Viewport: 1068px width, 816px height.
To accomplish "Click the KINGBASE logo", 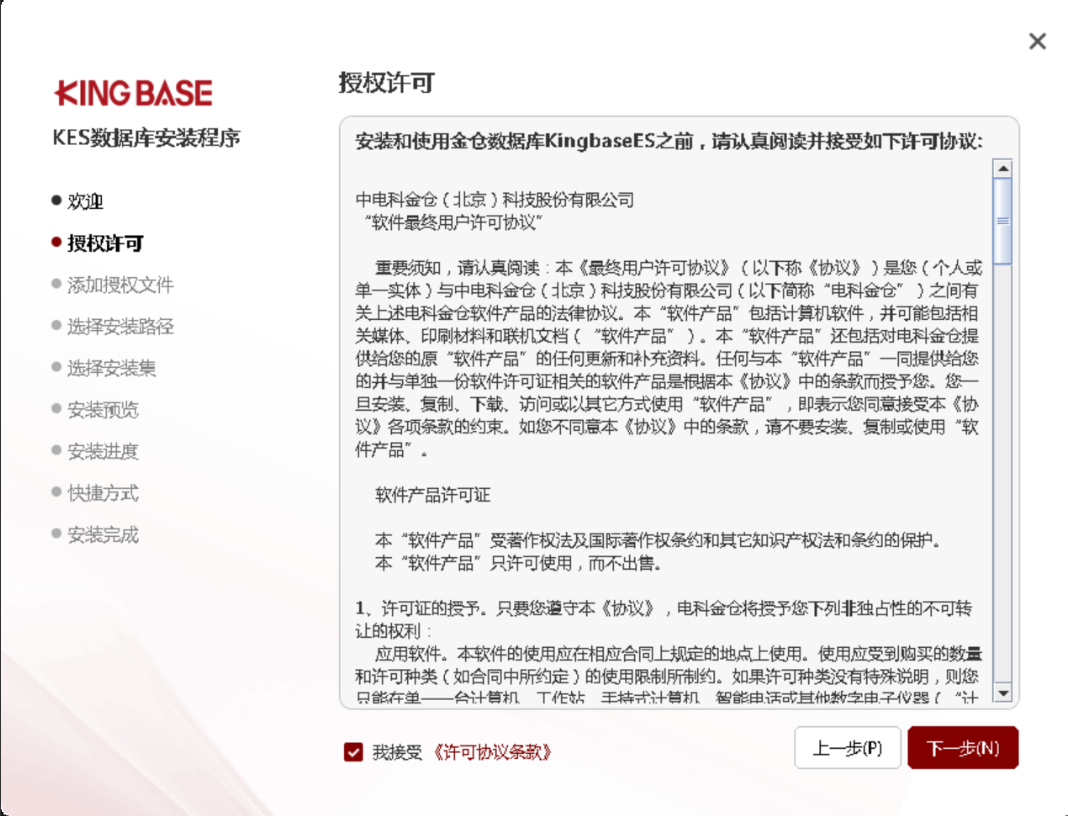I will [x=134, y=93].
